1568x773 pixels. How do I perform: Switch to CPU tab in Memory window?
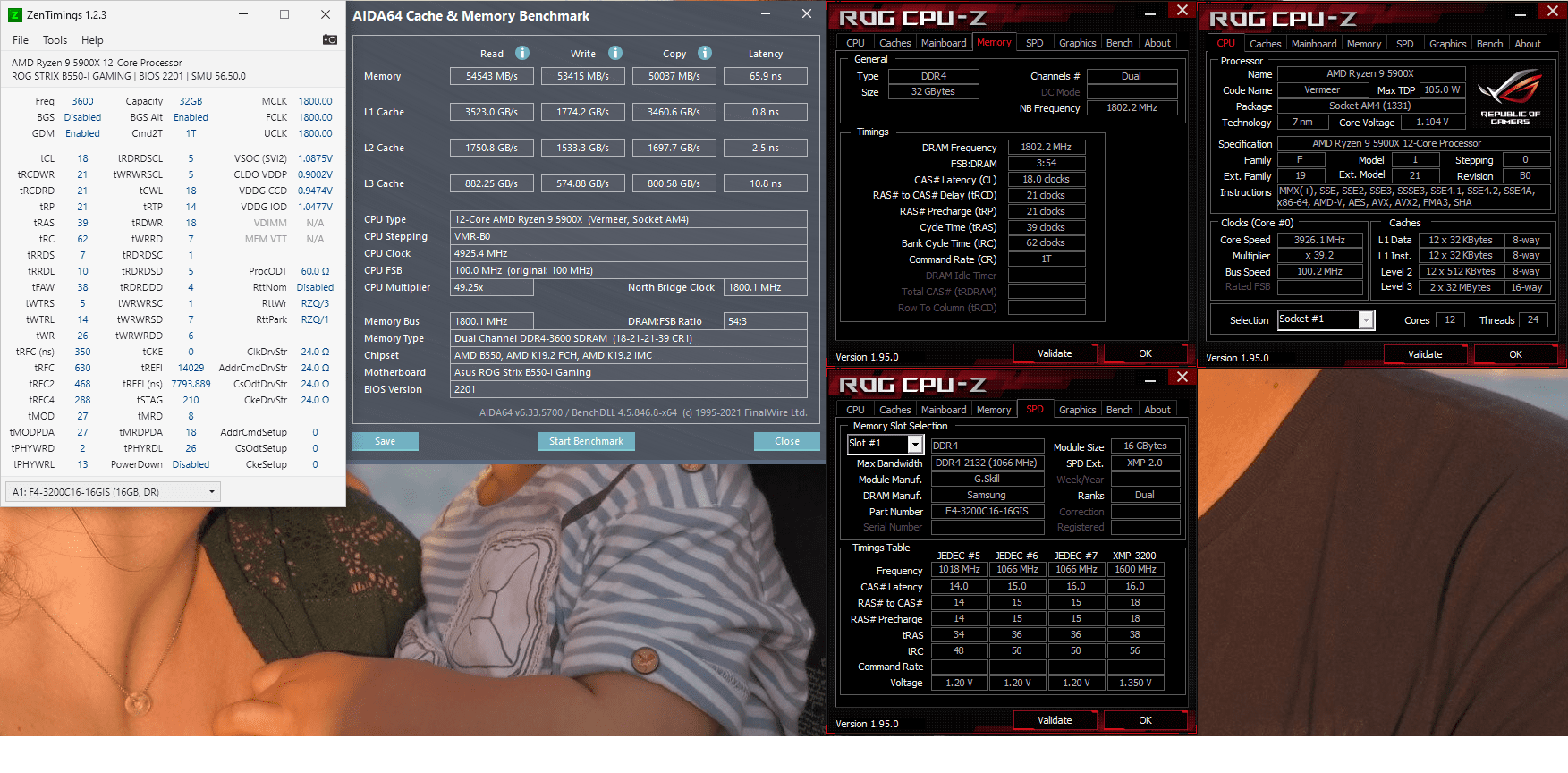[x=855, y=43]
